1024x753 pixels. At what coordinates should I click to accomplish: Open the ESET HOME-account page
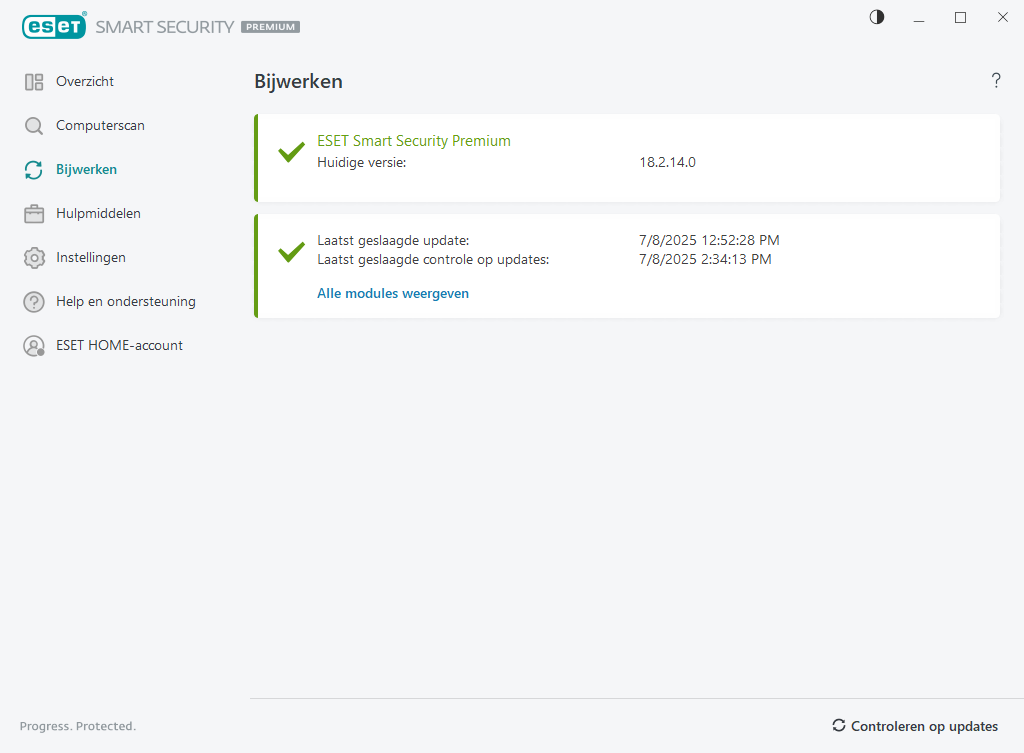[x=119, y=346]
